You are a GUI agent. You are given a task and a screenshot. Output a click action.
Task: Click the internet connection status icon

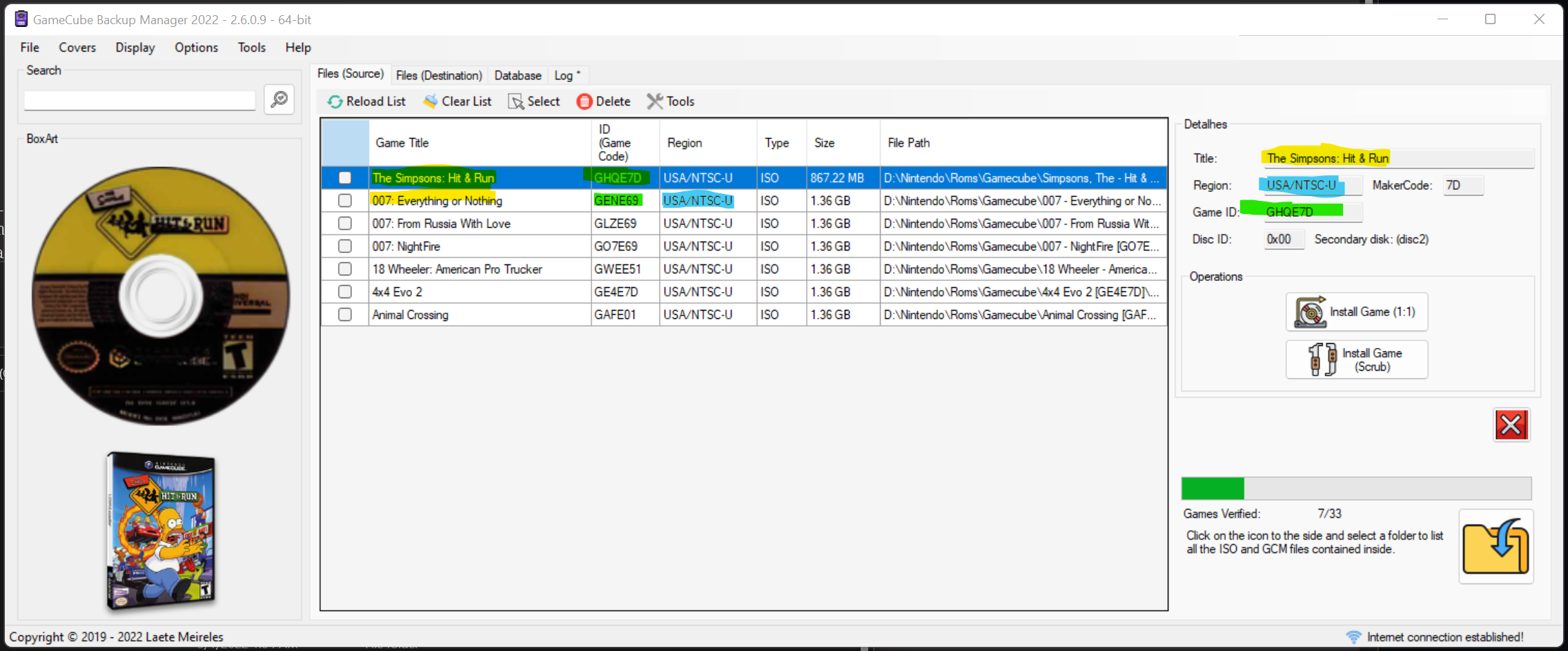(x=1354, y=637)
